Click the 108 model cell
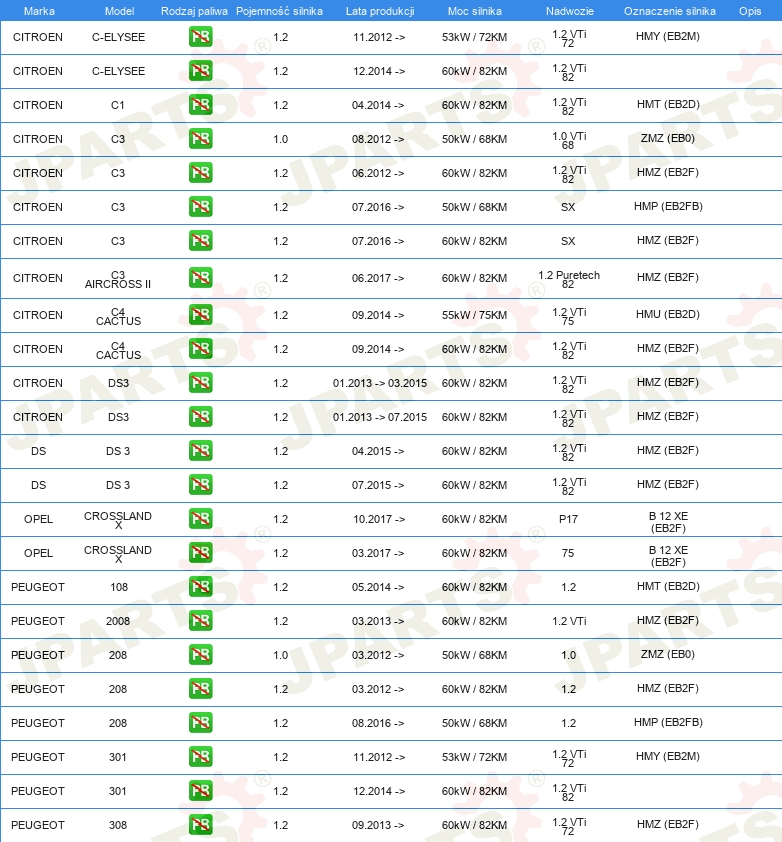The width and height of the screenshot is (782, 842). pyautogui.click(x=119, y=587)
